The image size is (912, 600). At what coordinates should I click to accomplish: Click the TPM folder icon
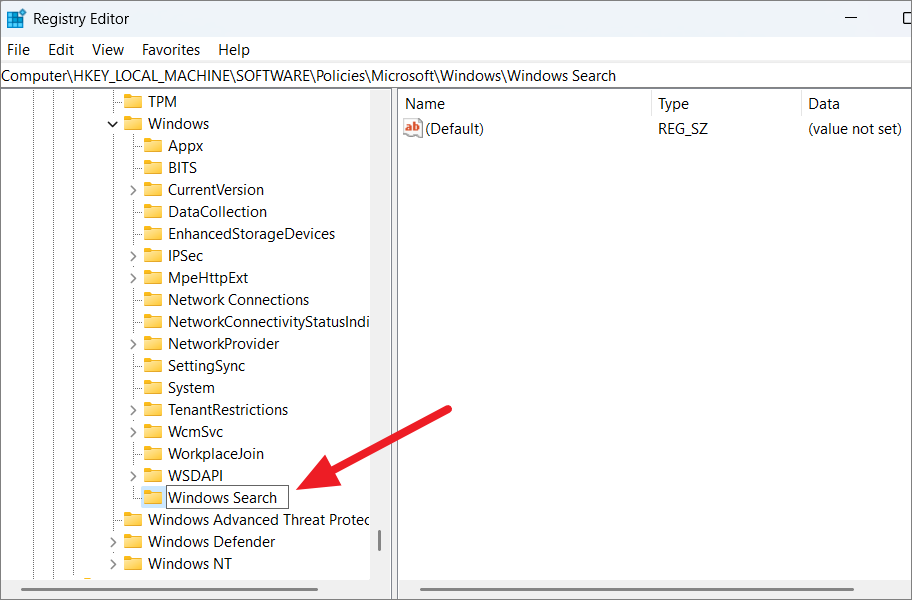[133, 102]
